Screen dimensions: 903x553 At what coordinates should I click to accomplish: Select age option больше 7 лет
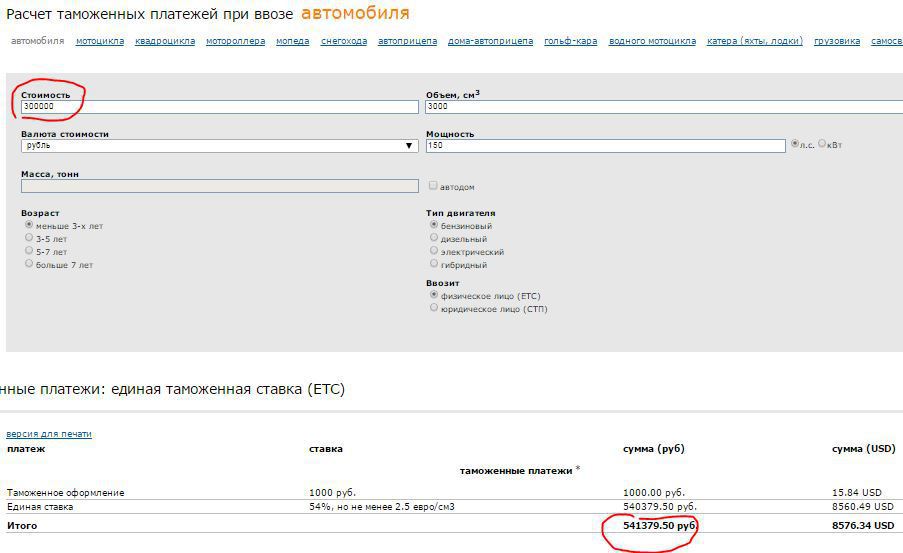pos(29,264)
